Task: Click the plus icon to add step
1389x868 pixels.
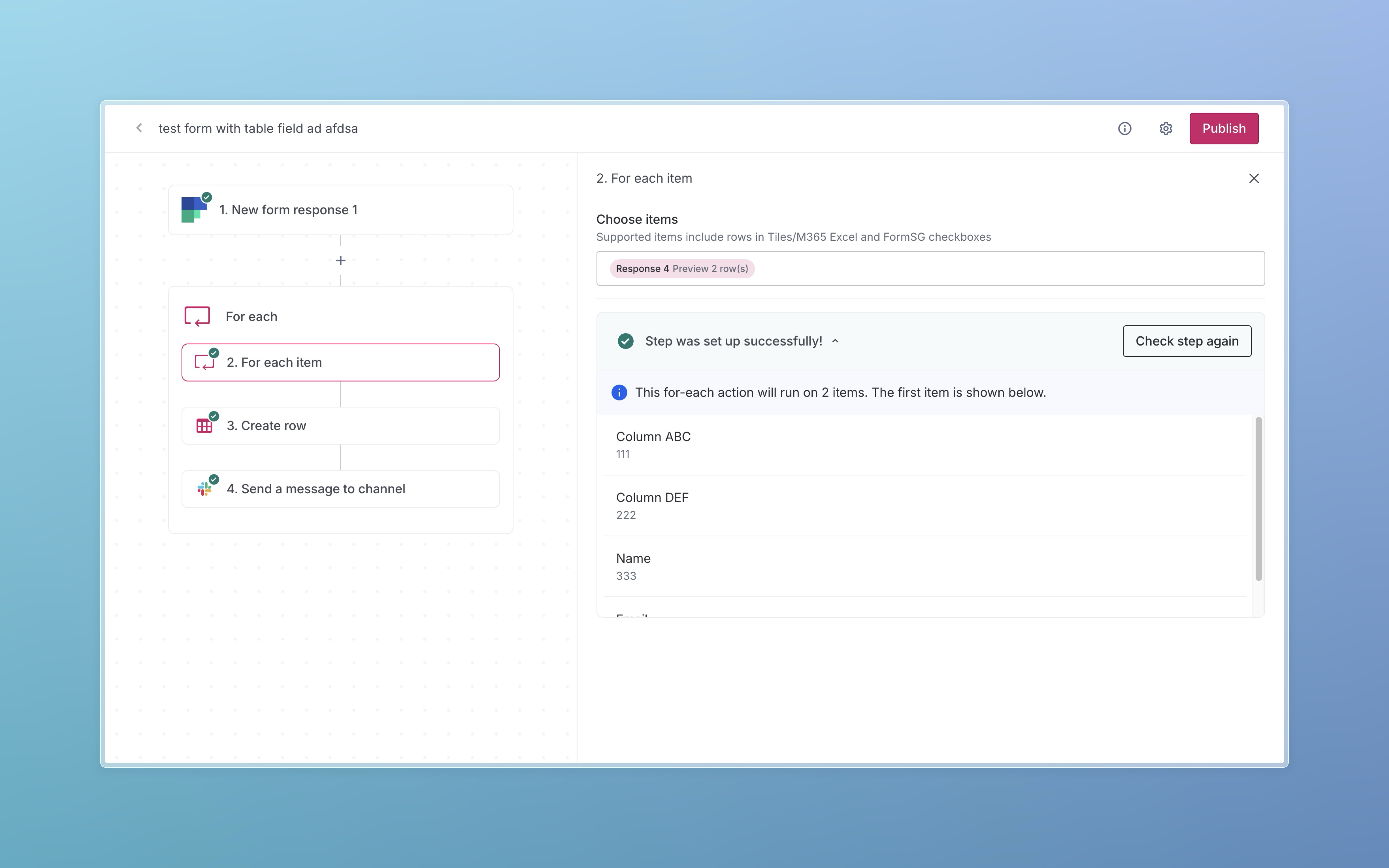Action: 340,261
